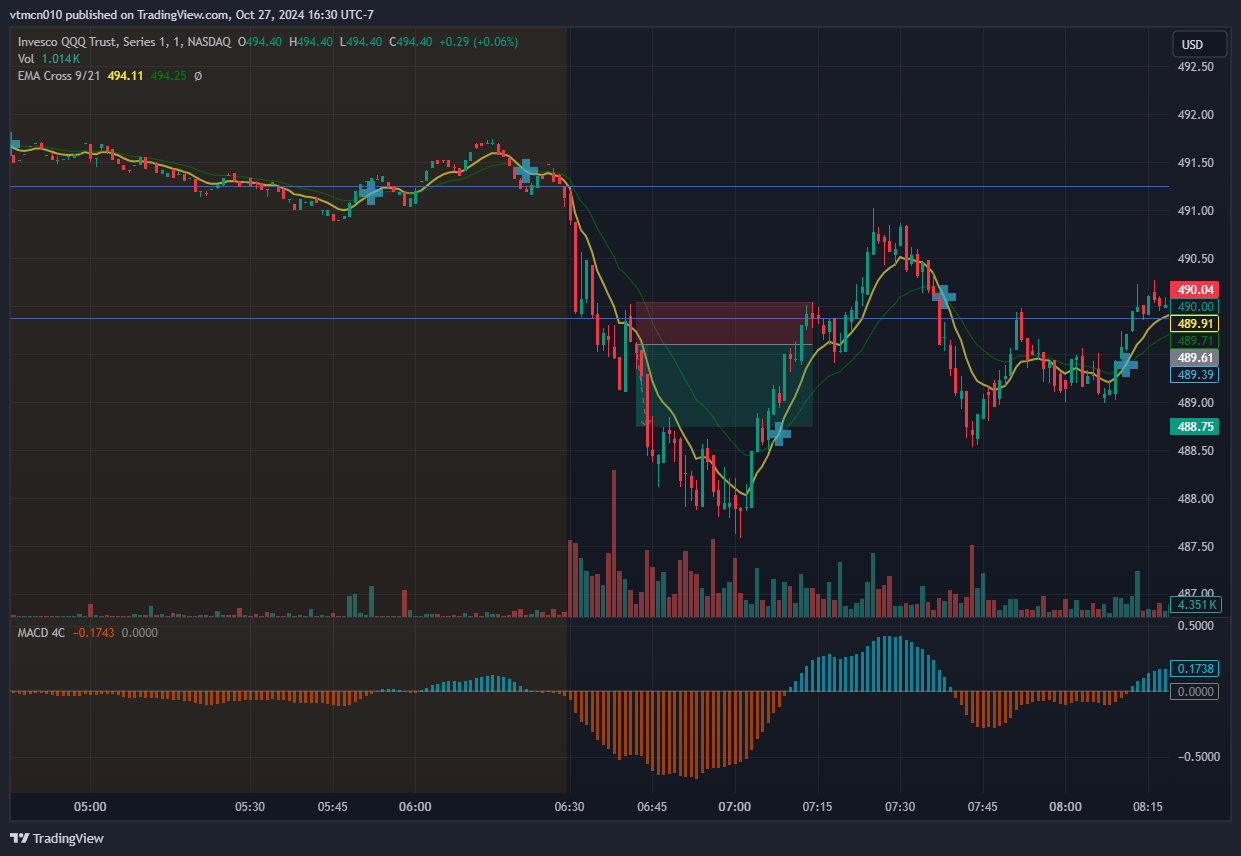
Task: Select the EMA cross marker just before 06:30
Action: [x=526, y=171]
